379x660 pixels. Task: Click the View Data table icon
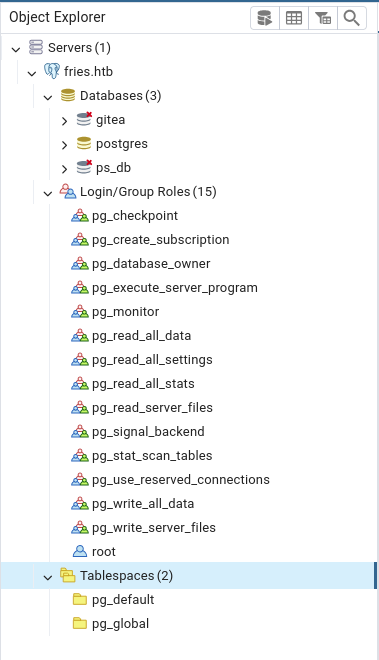294,18
